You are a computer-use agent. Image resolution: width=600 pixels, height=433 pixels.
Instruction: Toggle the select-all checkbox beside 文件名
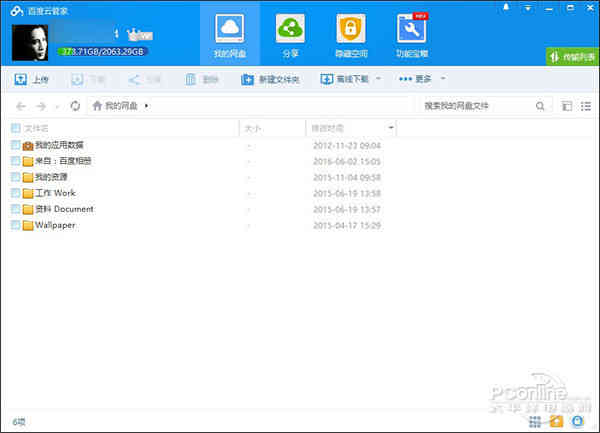pyautogui.click(x=15, y=128)
